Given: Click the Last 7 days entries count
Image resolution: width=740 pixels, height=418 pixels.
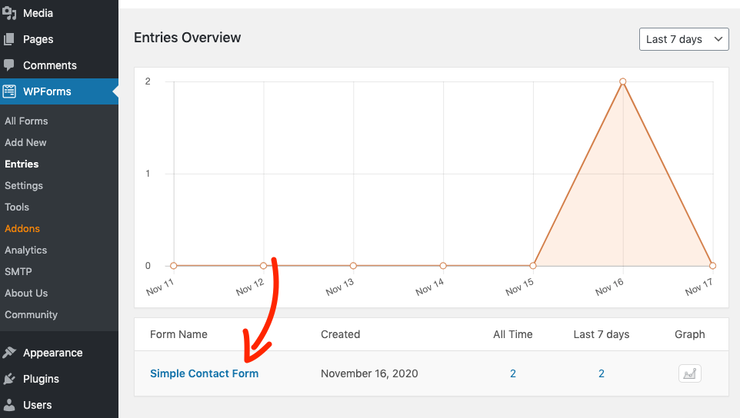Looking at the screenshot, I should [601, 374].
